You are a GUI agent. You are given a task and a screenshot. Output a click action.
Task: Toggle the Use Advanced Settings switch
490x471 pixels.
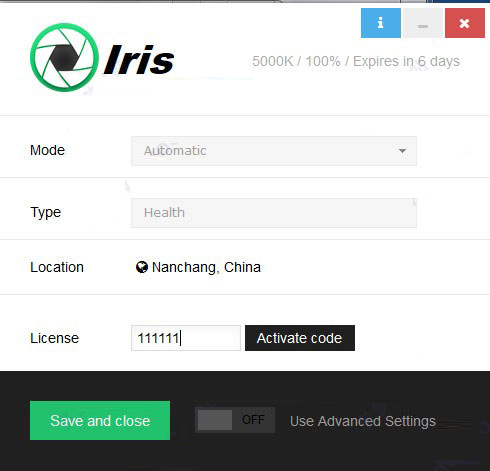pyautogui.click(x=235, y=420)
